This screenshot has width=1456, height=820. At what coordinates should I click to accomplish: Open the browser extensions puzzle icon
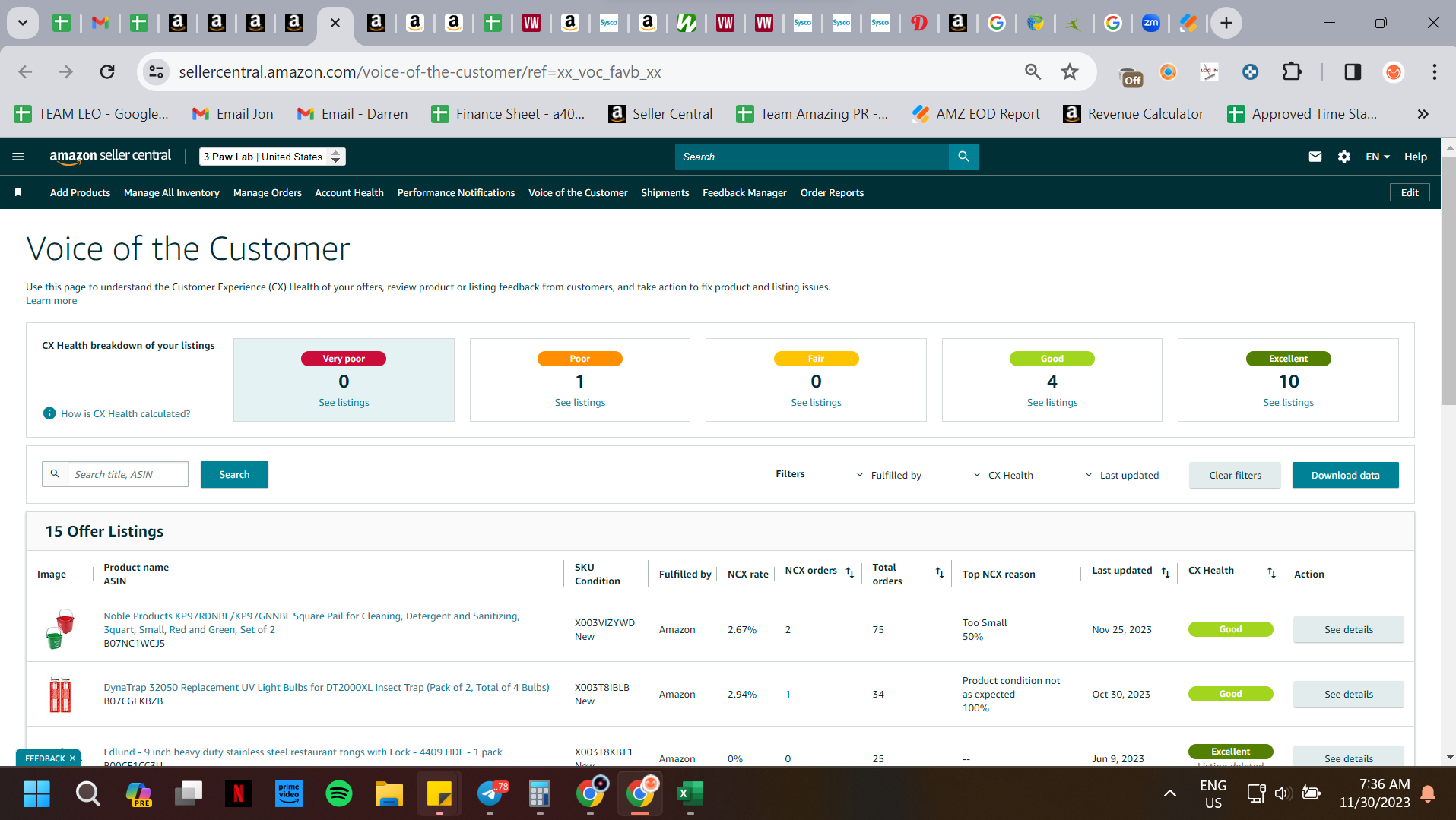pyautogui.click(x=1292, y=71)
